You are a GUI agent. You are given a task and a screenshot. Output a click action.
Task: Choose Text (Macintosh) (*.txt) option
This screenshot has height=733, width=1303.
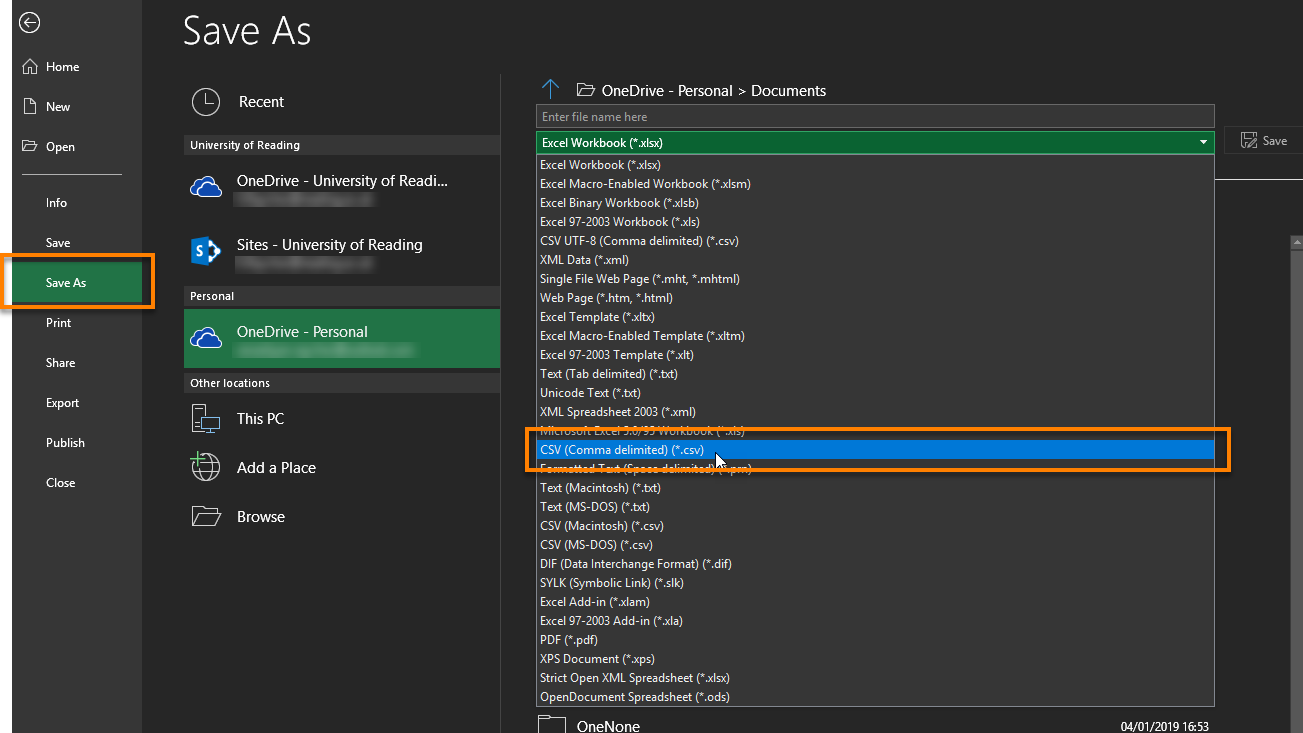pos(875,488)
